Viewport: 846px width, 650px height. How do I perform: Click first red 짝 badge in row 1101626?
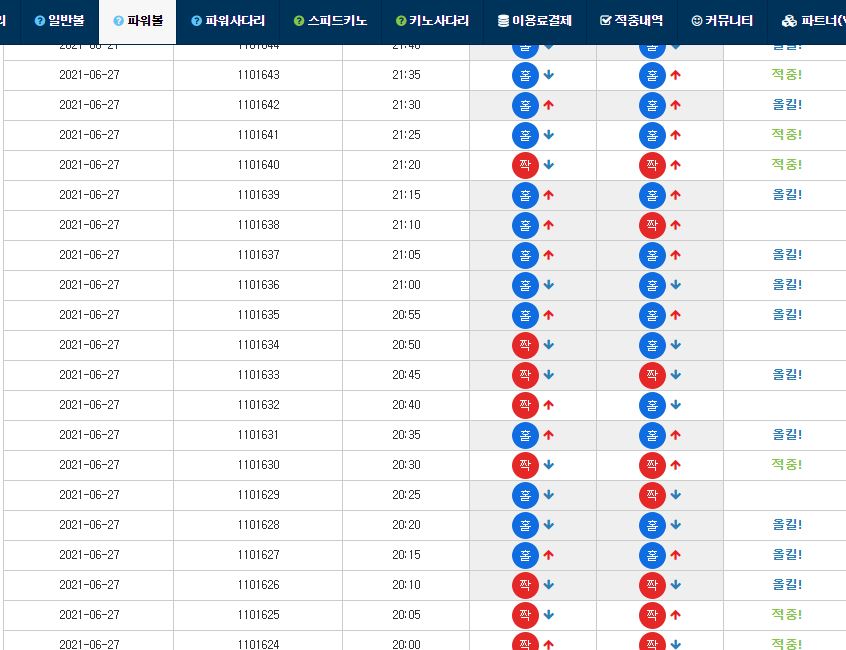[x=525, y=585]
